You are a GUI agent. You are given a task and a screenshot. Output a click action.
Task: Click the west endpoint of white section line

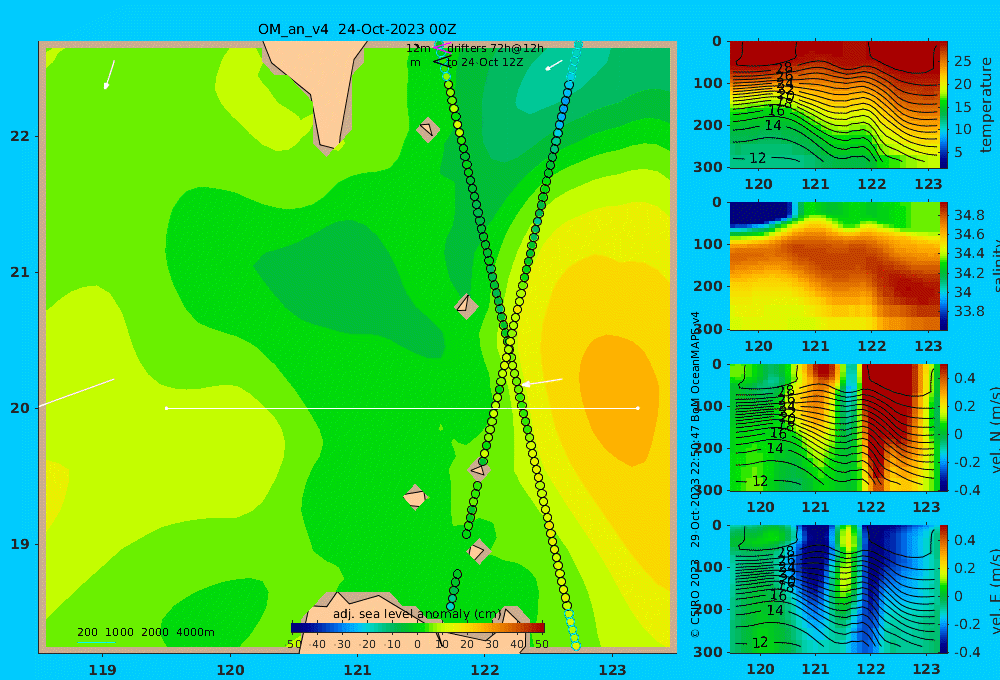[167, 408]
